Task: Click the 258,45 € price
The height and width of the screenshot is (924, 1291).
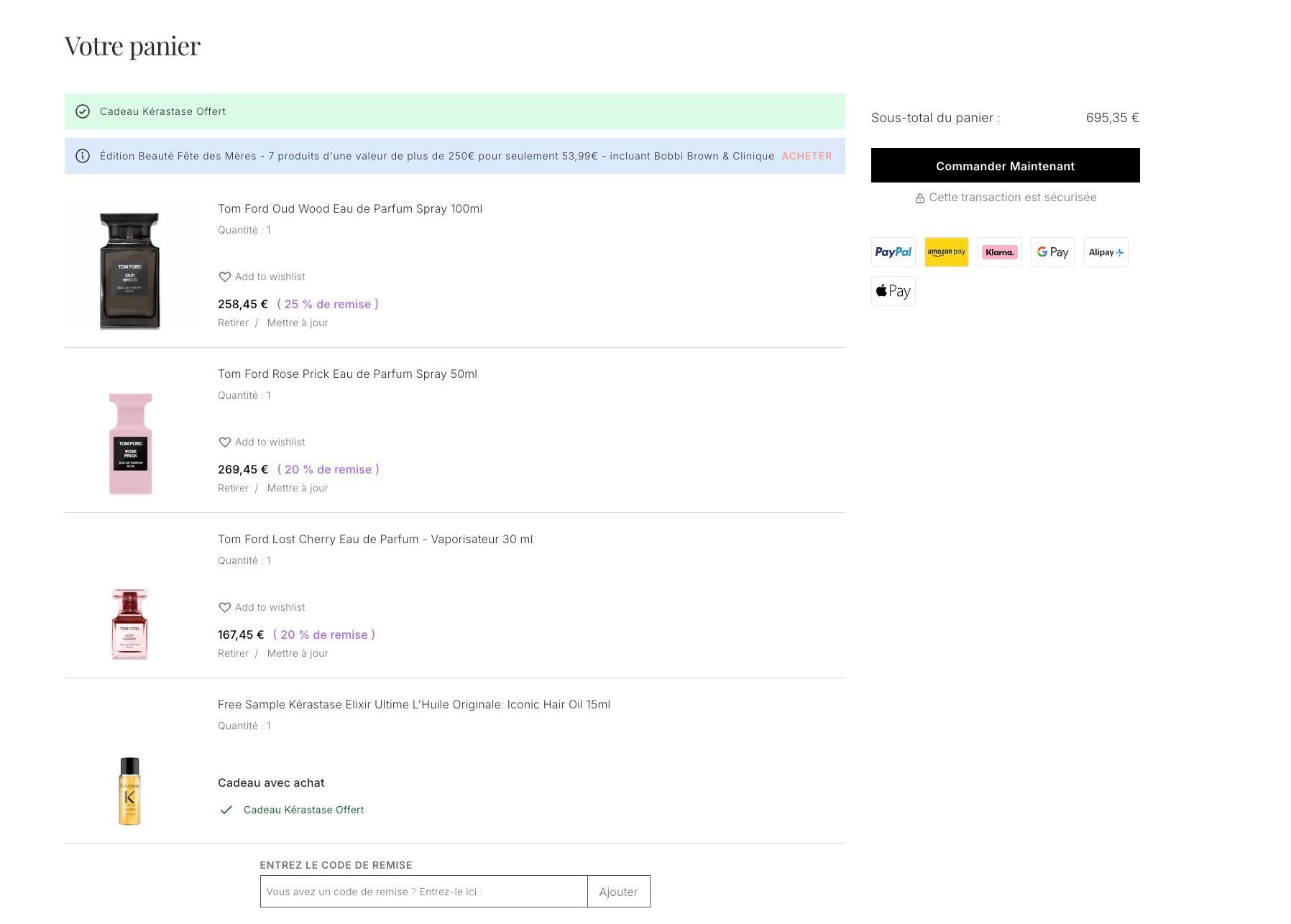Action: pyautogui.click(x=243, y=304)
